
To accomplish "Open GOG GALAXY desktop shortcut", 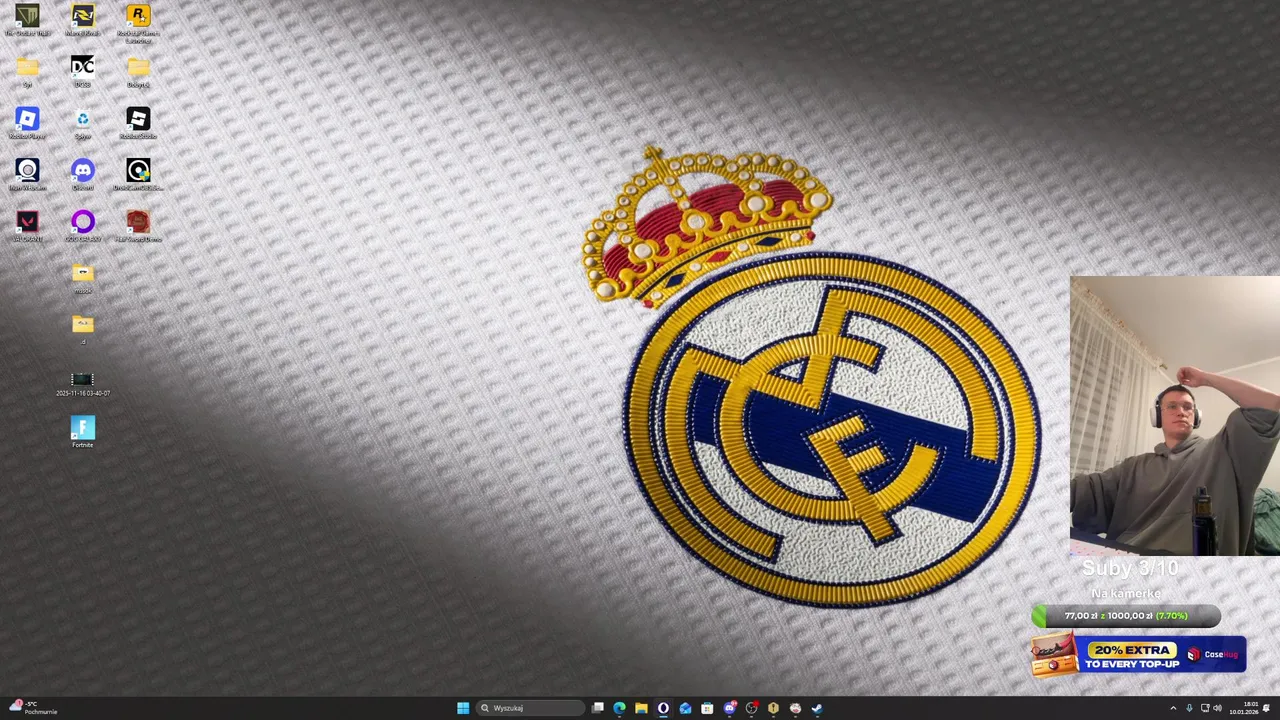I will click(83, 225).
